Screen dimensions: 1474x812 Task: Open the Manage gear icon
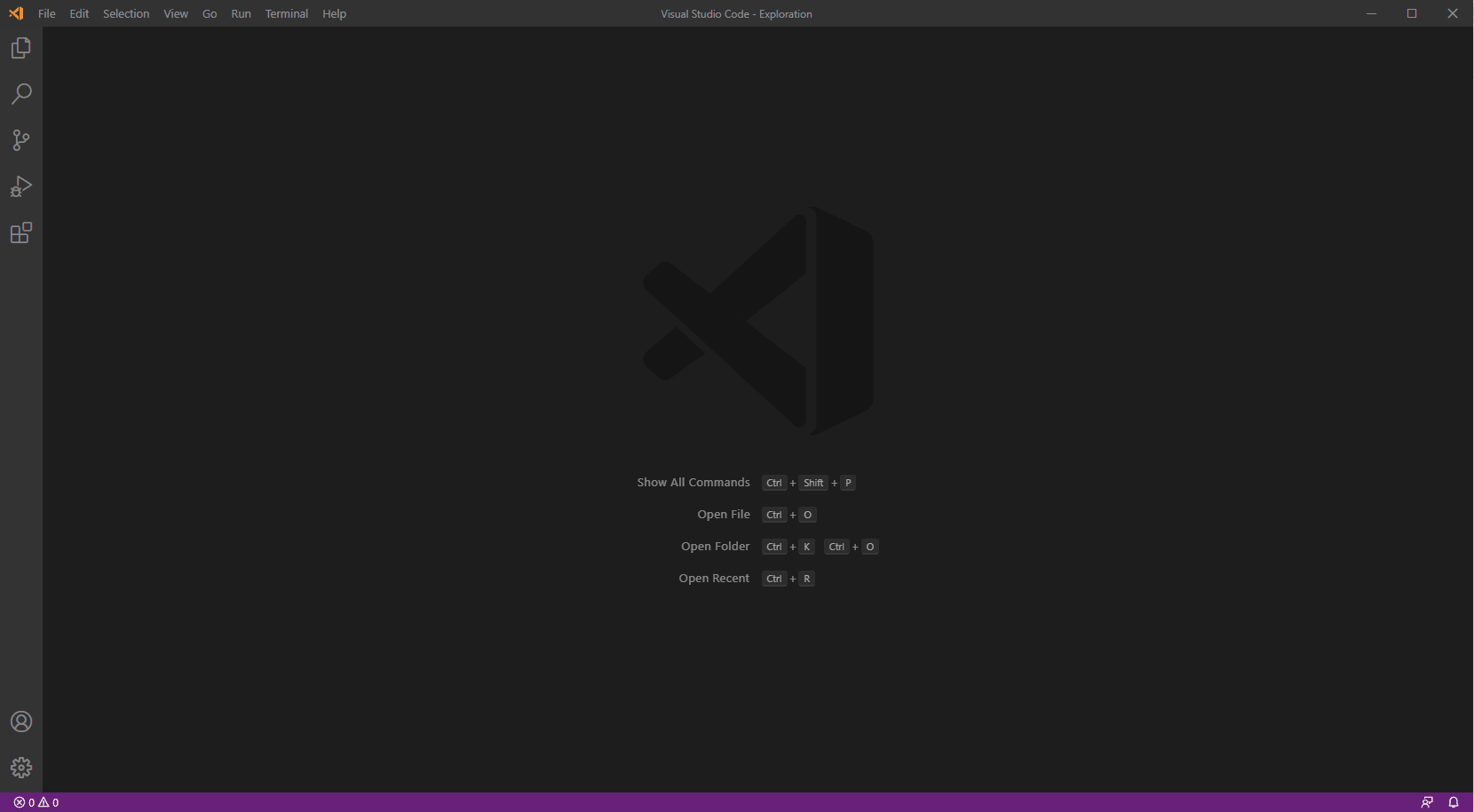coord(21,768)
